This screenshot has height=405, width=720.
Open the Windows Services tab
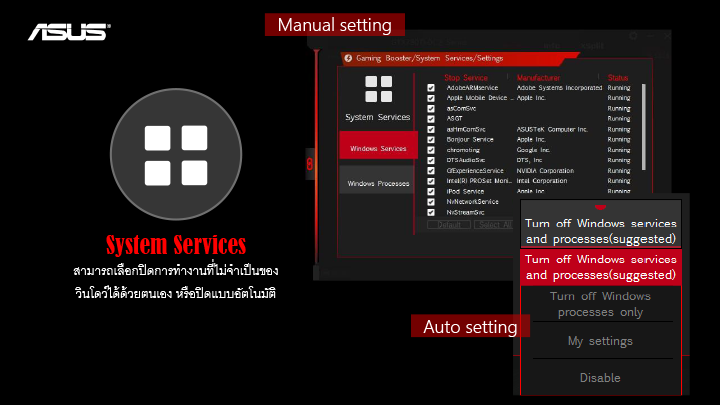(378, 145)
